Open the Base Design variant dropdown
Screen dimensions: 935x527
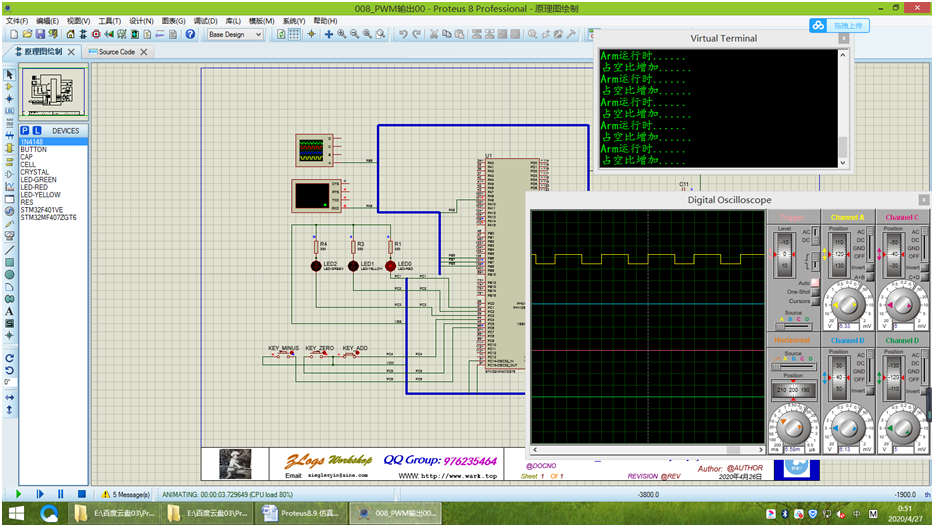pos(235,35)
